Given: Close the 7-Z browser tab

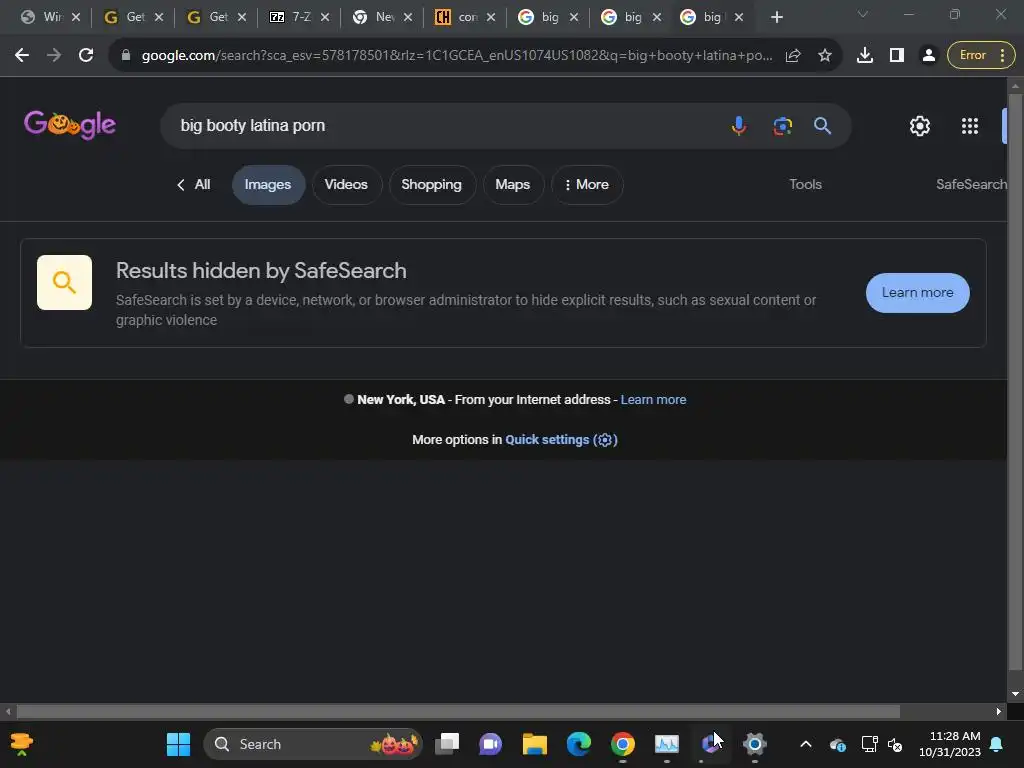Looking at the screenshot, I should click(325, 18).
